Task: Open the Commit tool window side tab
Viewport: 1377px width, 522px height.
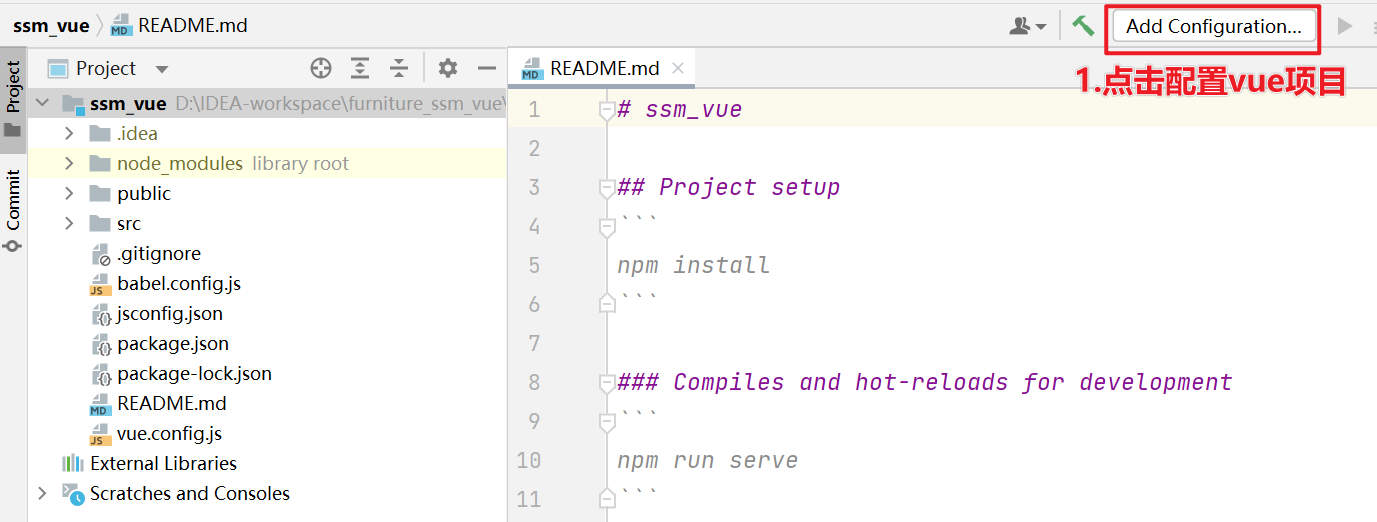Action: (x=13, y=210)
